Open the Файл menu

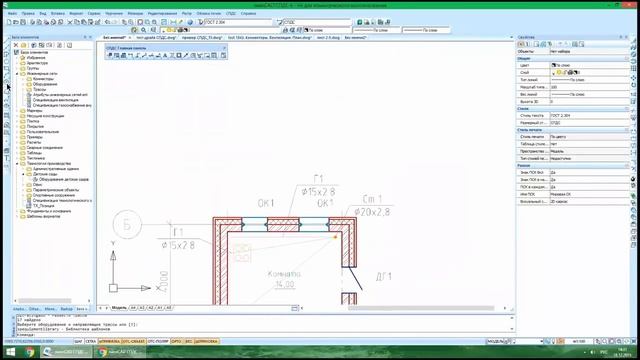(12, 13)
